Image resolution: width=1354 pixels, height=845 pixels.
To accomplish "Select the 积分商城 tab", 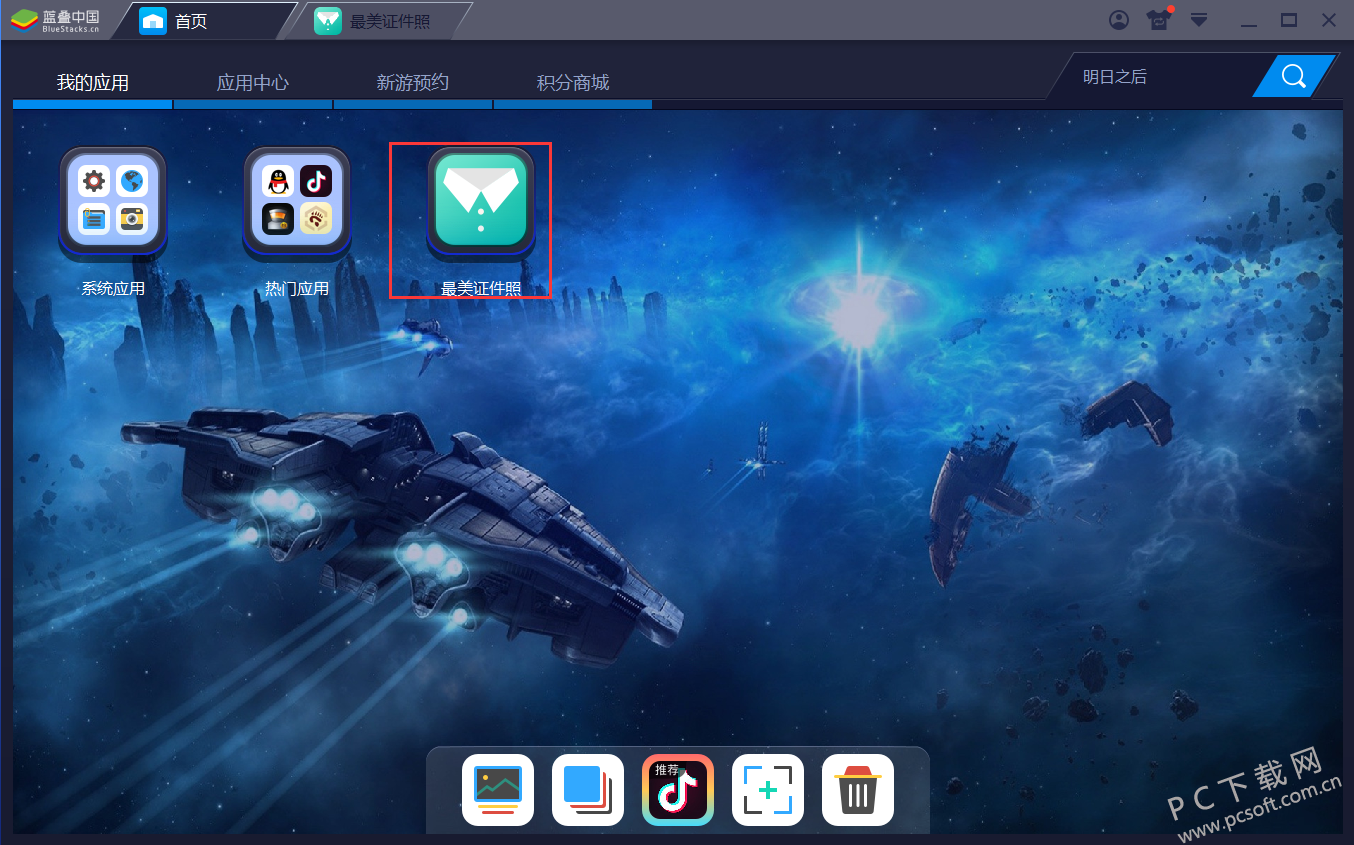I will click(573, 83).
